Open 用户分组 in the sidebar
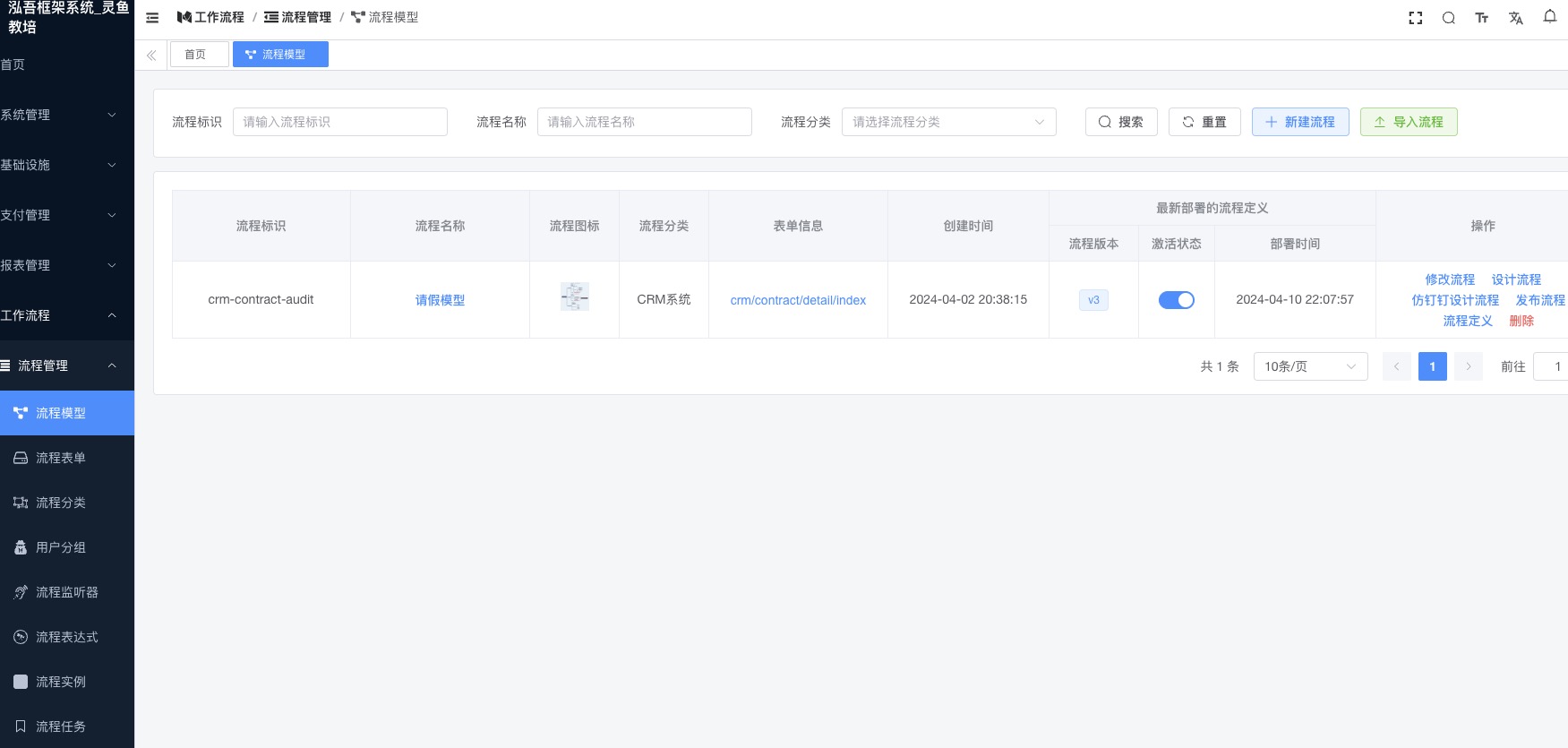The height and width of the screenshot is (748, 1568). [67, 547]
